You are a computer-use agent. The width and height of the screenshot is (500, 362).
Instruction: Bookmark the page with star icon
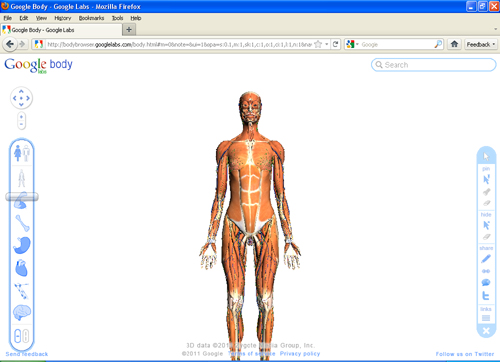click(318, 44)
